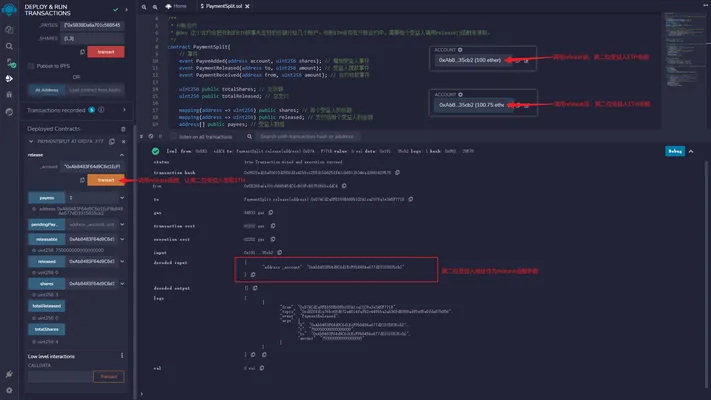
Task: Call the totalReleased function button
Action: click(x=47, y=306)
